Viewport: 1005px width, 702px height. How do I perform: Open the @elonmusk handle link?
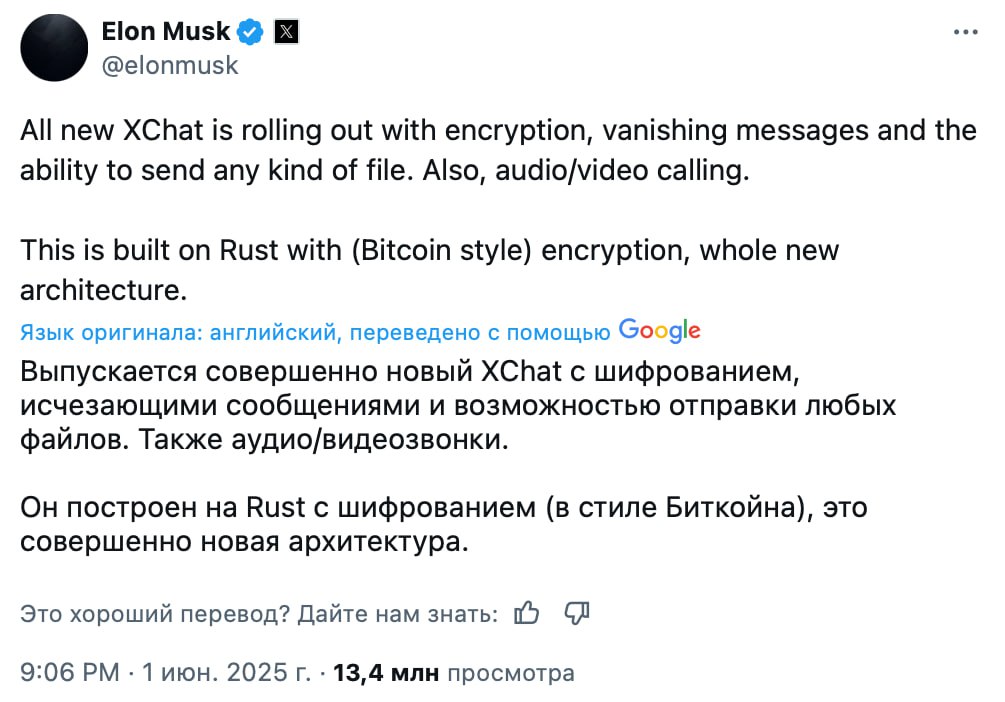[x=170, y=66]
